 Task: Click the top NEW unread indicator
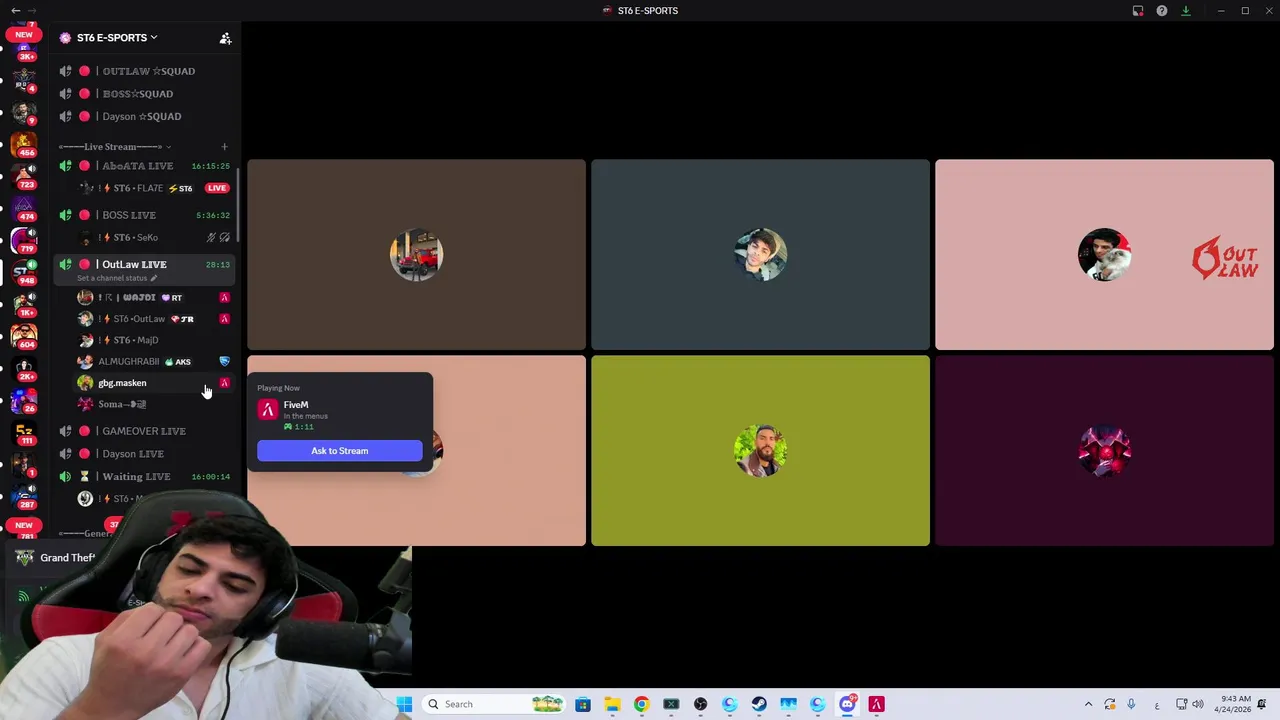click(23, 34)
